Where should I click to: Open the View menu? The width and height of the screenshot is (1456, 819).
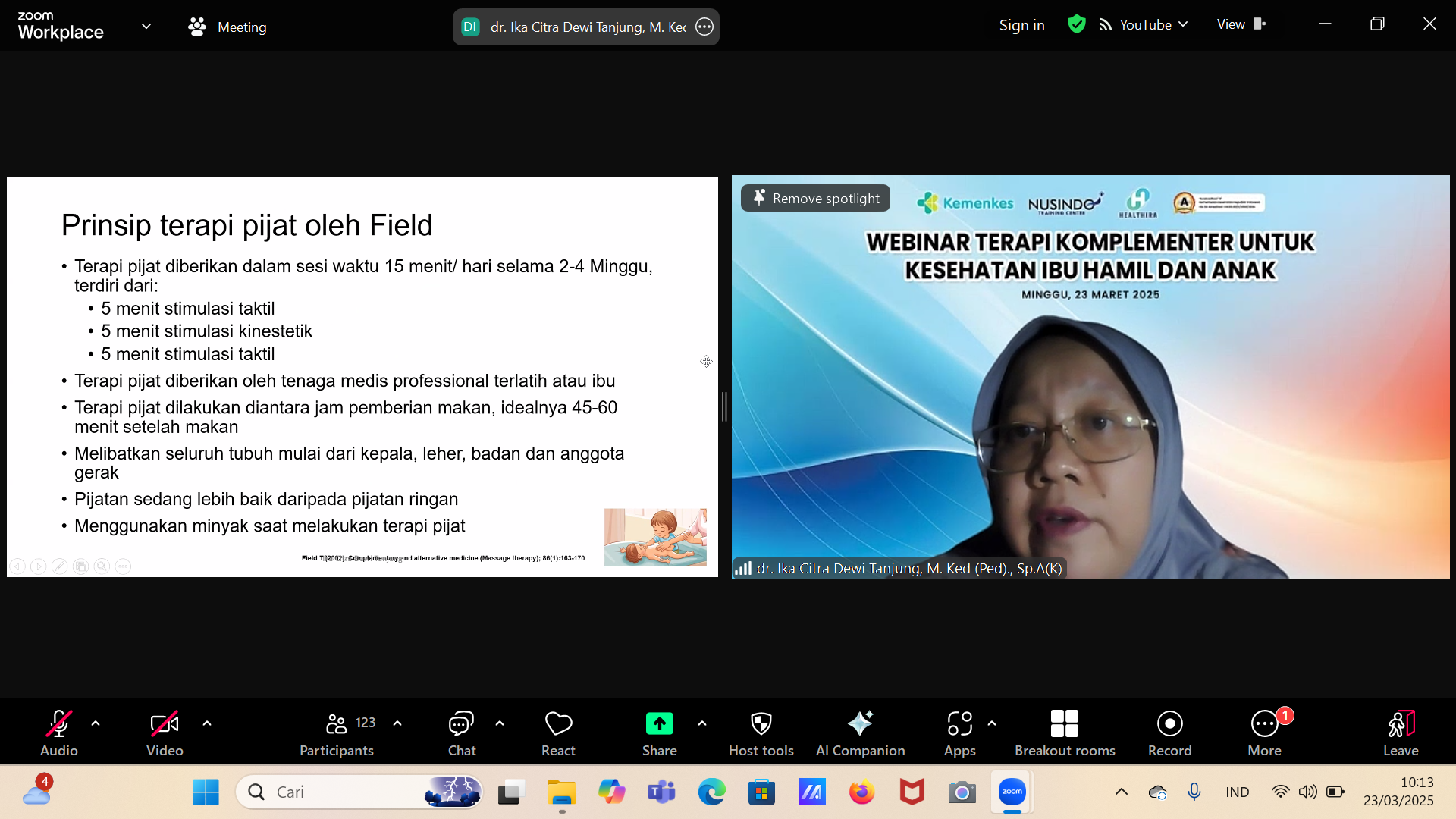pos(1241,24)
